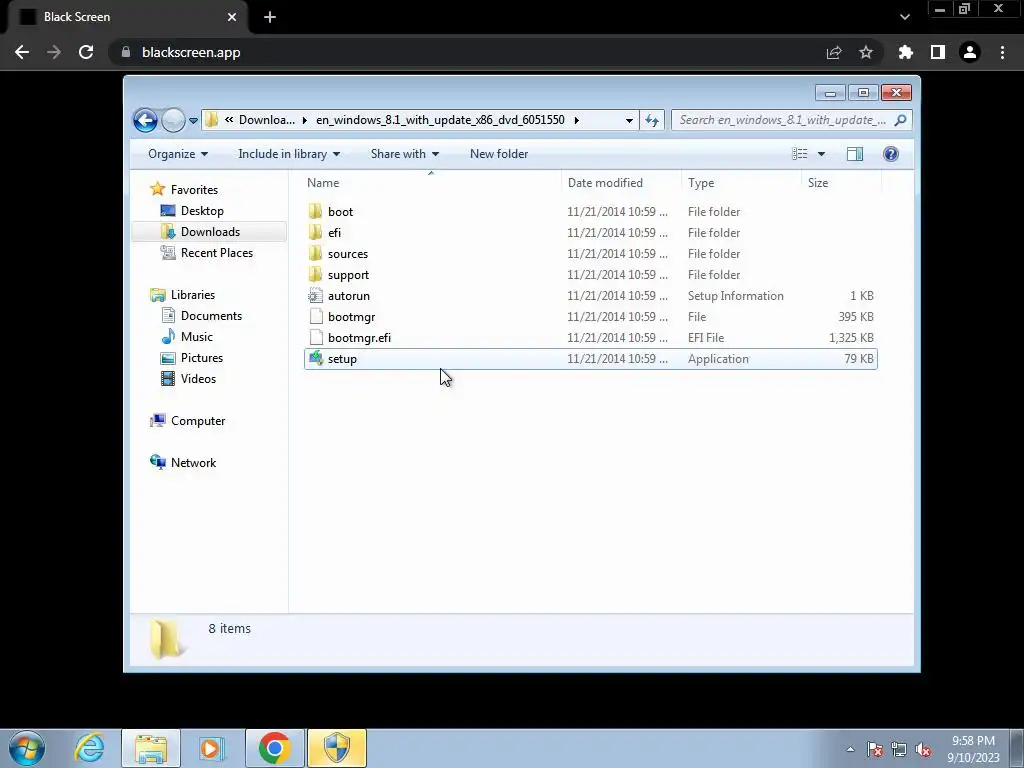
Task: Bookmark this page with the star icon
Action: coord(866,52)
